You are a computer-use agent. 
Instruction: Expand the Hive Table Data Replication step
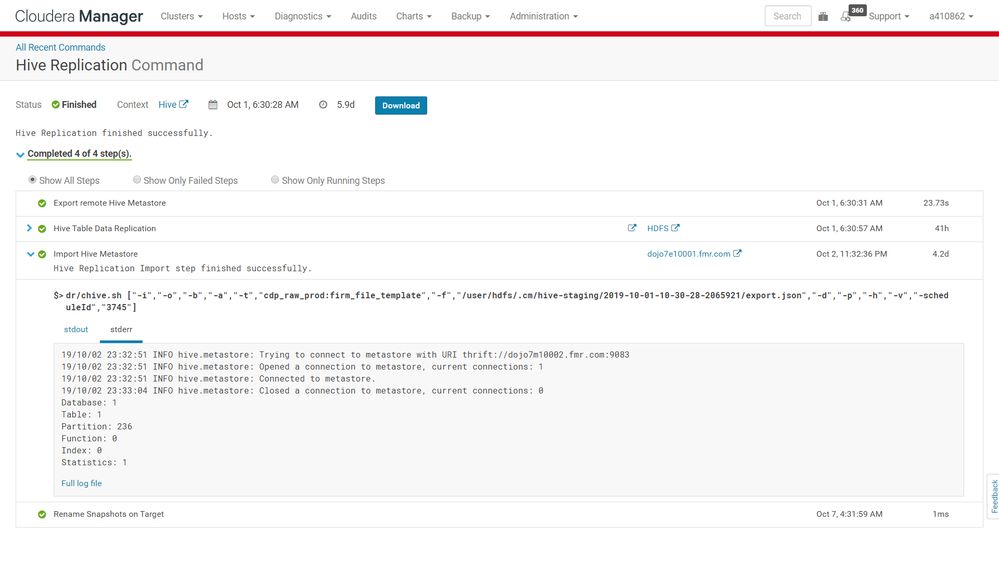(x=29, y=228)
